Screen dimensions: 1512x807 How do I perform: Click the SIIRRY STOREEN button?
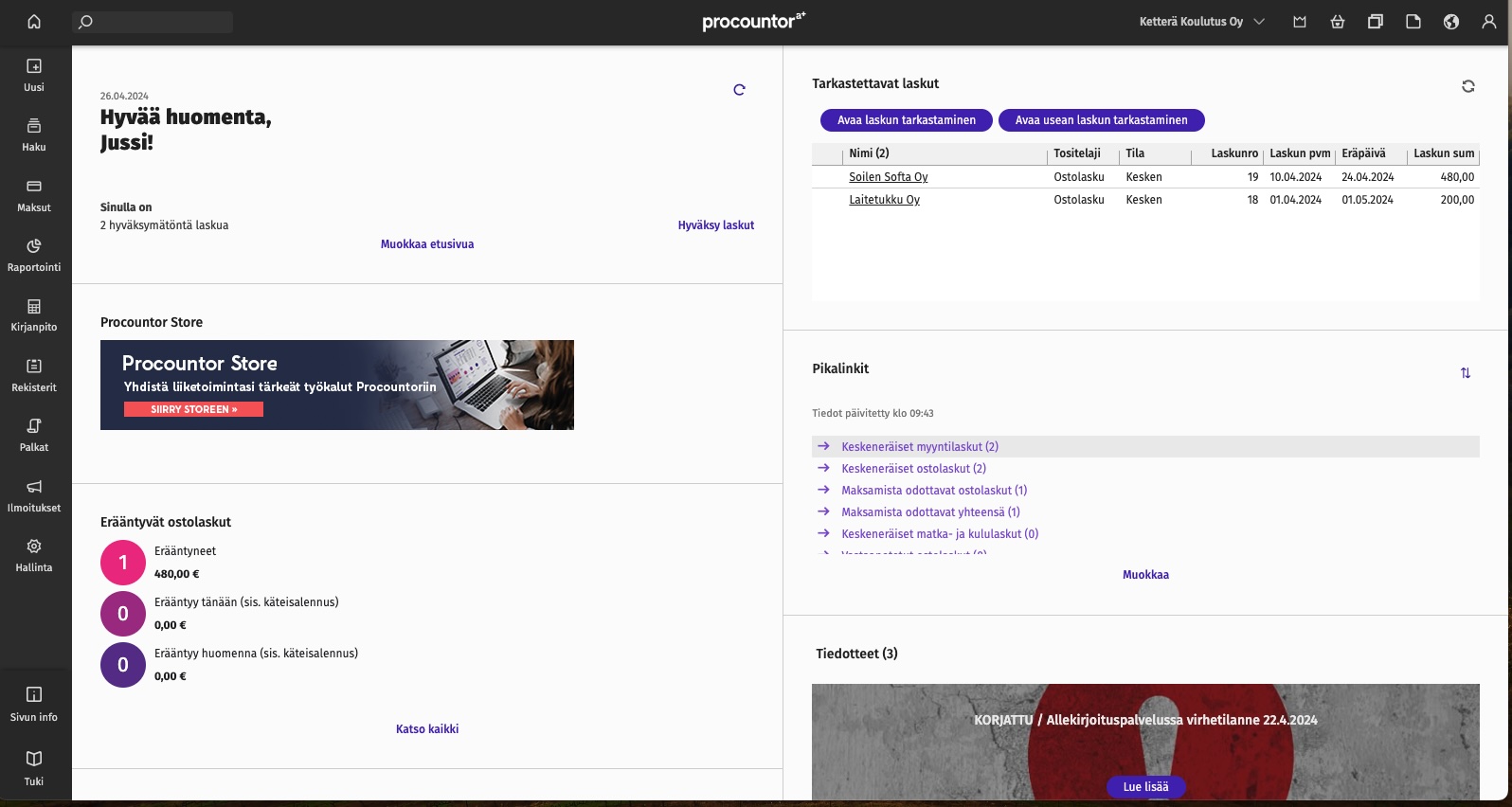(193, 409)
